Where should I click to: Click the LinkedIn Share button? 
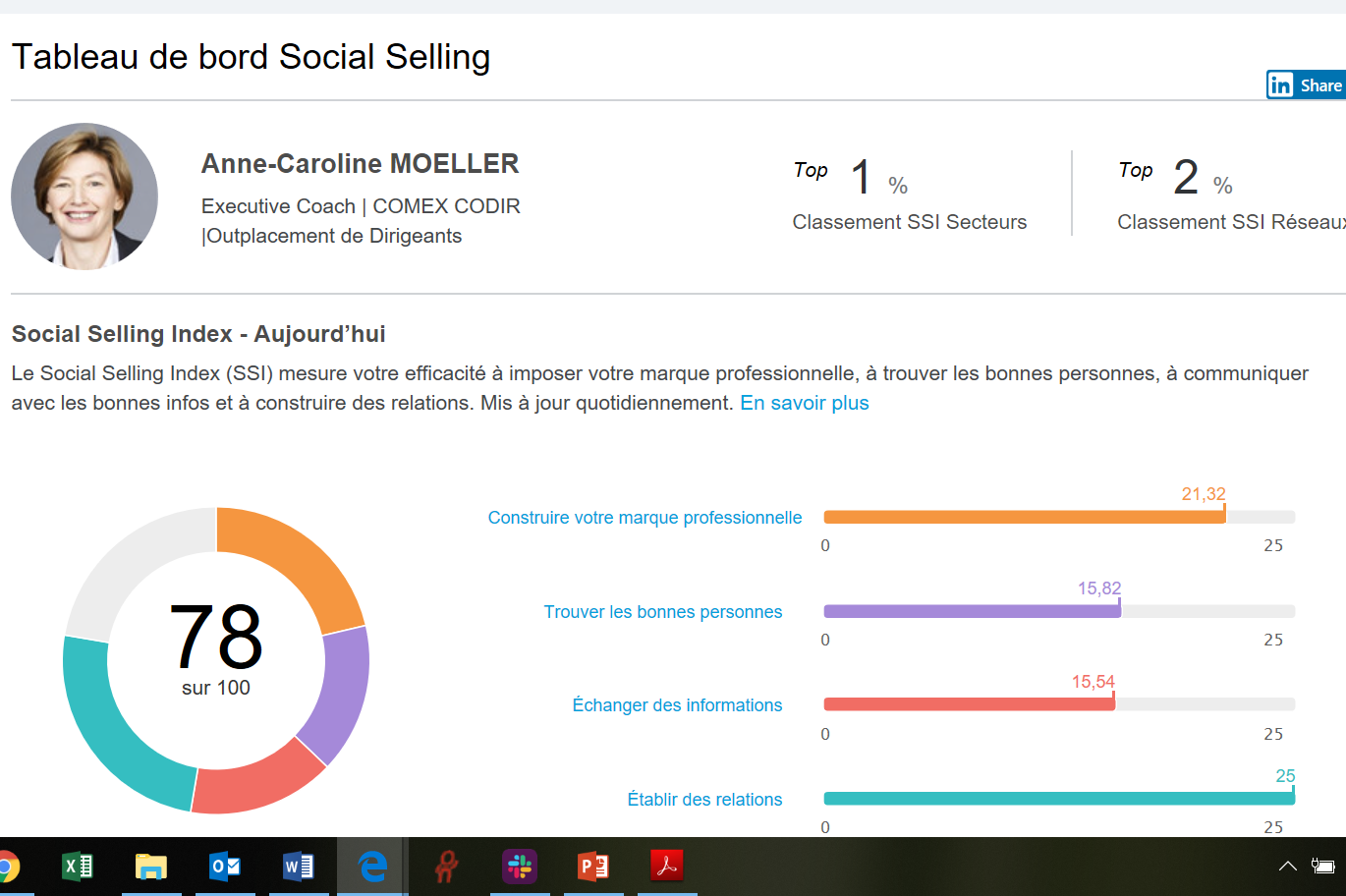pyautogui.click(x=1306, y=85)
